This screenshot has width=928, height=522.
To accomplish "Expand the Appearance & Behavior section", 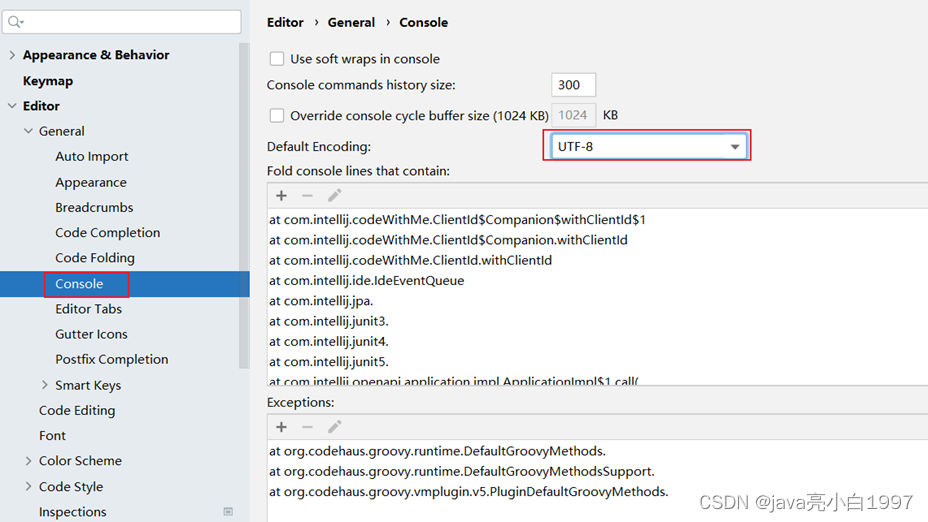I will pos(12,55).
